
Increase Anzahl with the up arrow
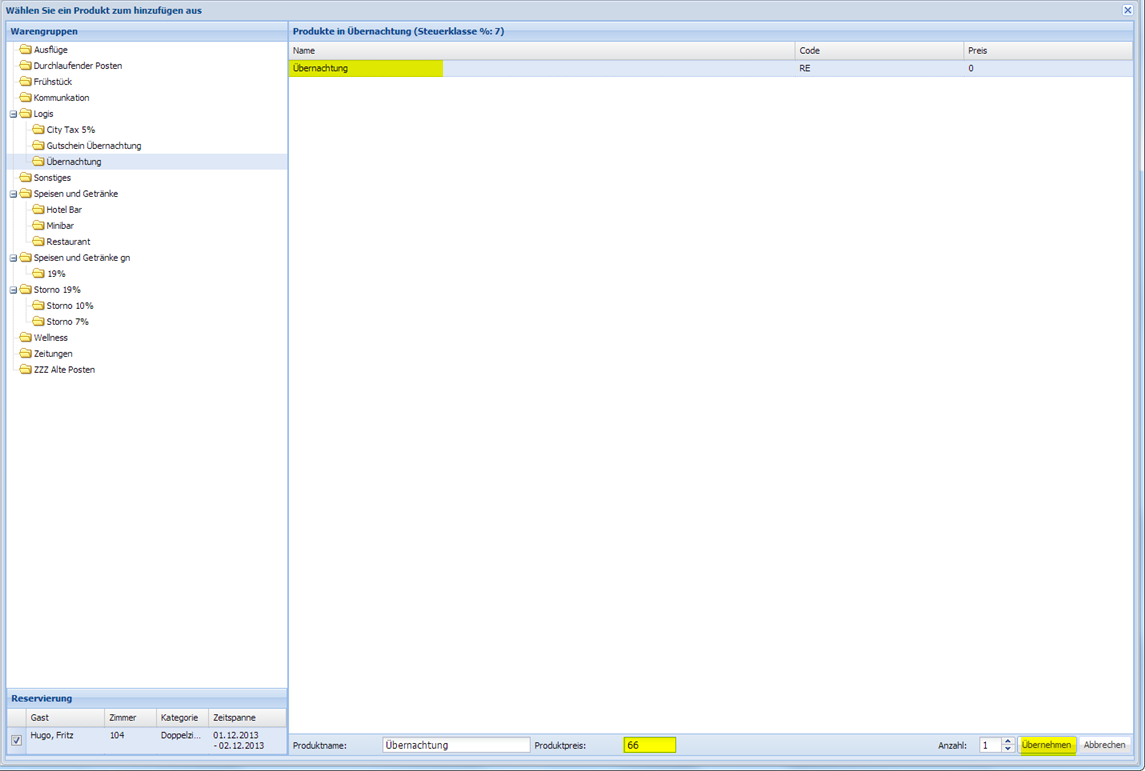pos(1008,741)
